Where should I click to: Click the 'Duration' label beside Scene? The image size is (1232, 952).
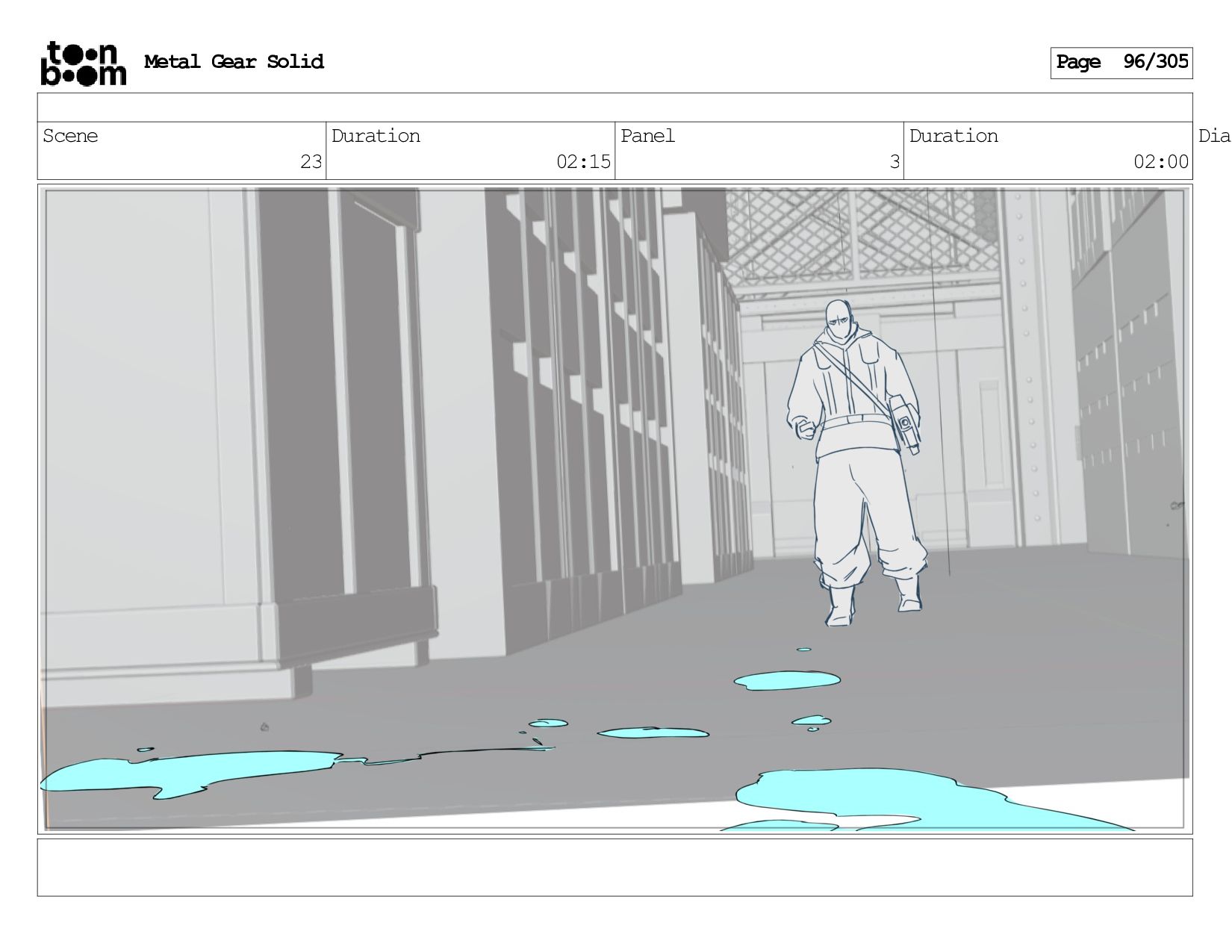pyautogui.click(x=376, y=136)
